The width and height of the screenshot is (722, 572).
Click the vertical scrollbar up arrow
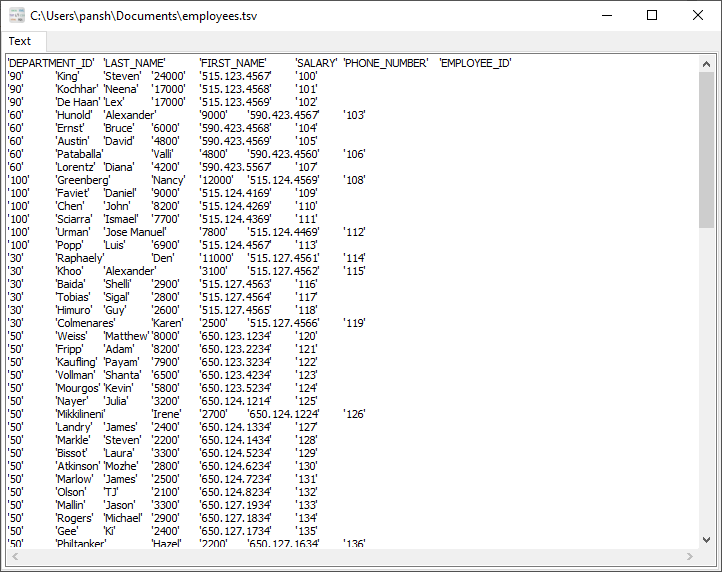[x=706, y=62]
